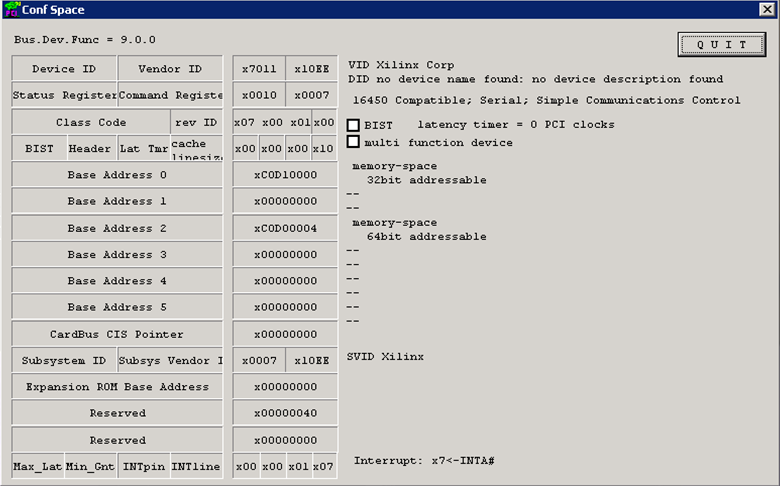Screen dimensions: 780x486
Task: Click the Base Address 0 label
Action: pyautogui.click(x=117, y=175)
